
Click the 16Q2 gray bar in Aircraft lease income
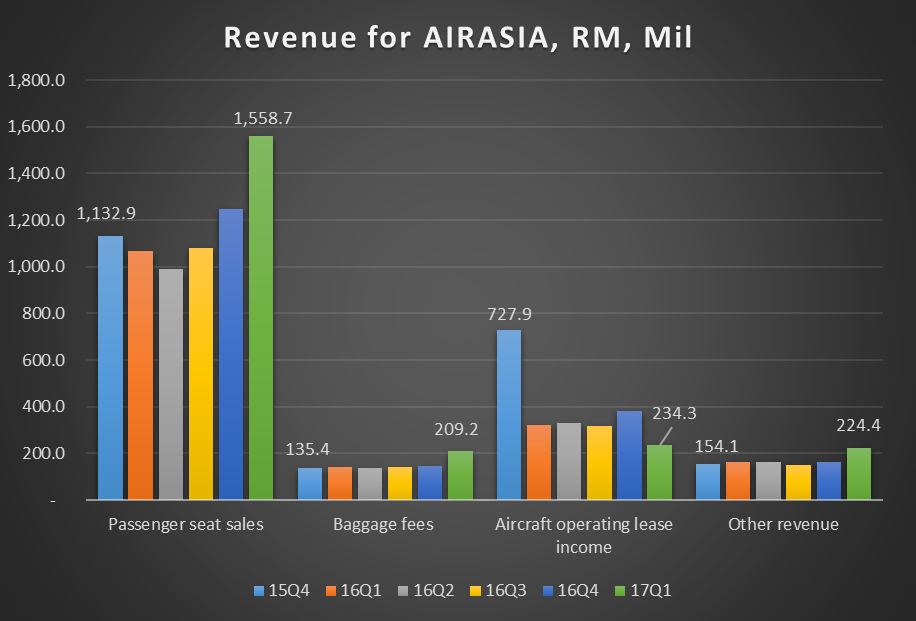pos(569,461)
